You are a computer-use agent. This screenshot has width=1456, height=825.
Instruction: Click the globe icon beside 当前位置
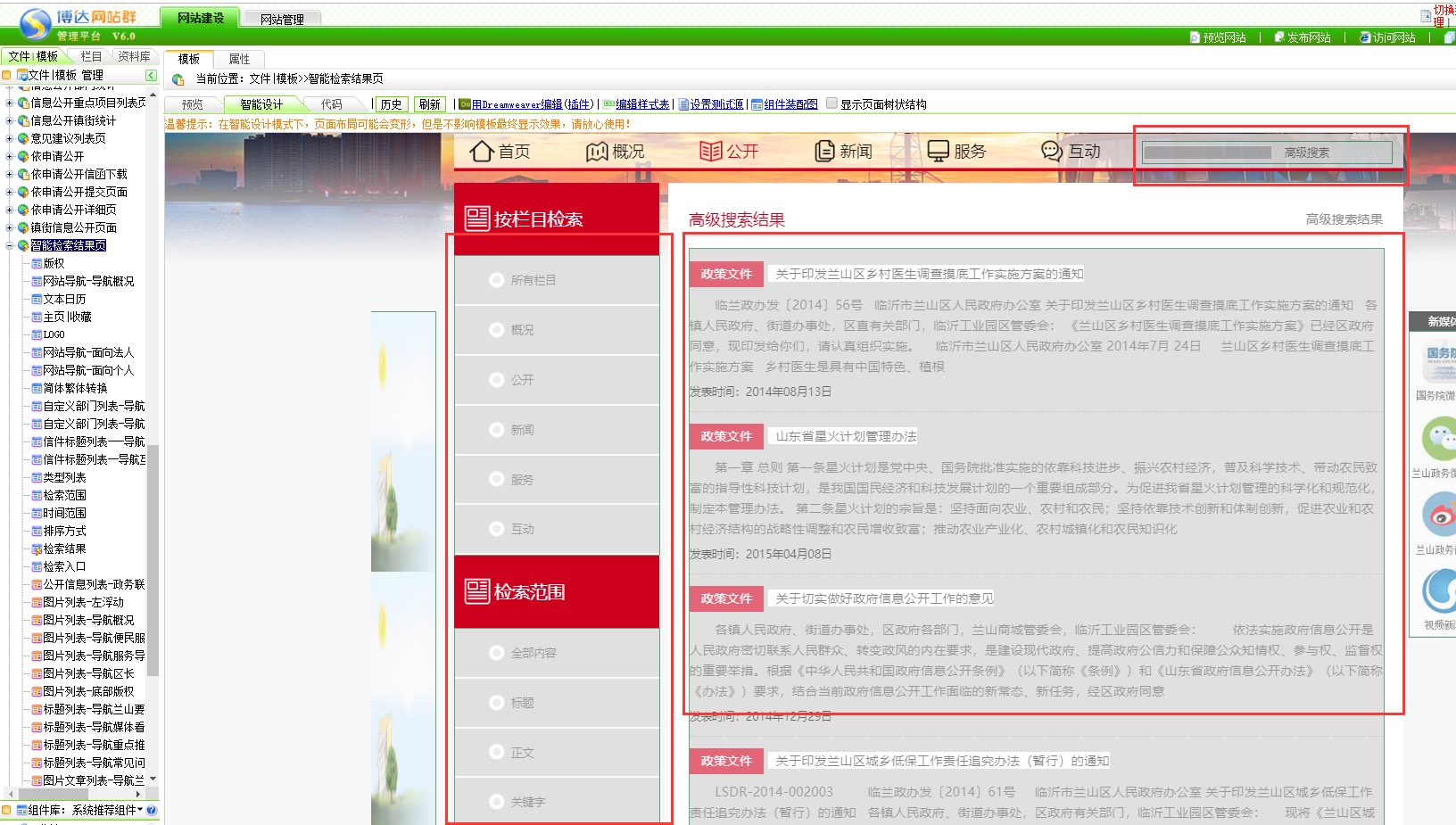(178, 79)
